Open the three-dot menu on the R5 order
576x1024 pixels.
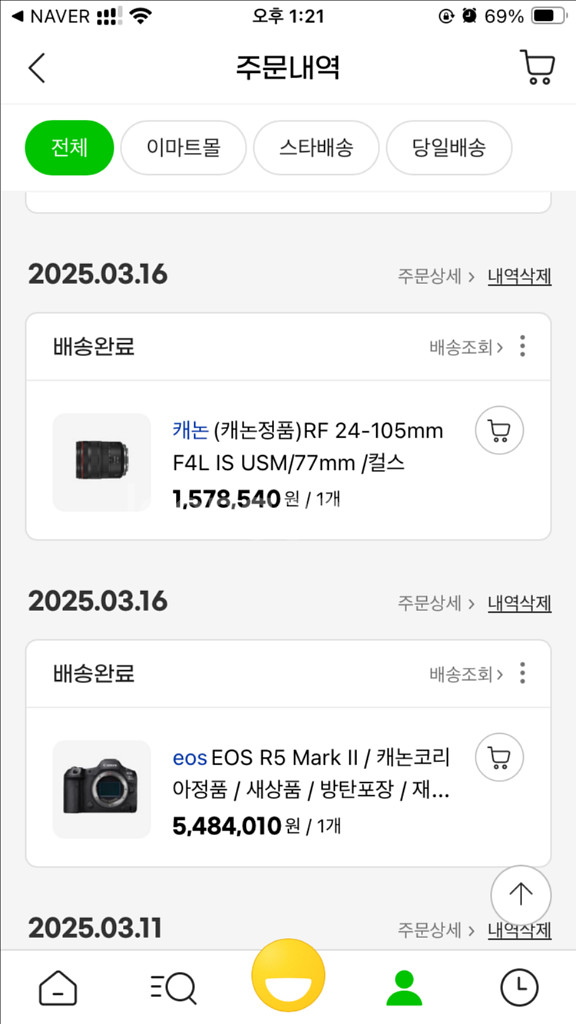pyautogui.click(x=522, y=673)
